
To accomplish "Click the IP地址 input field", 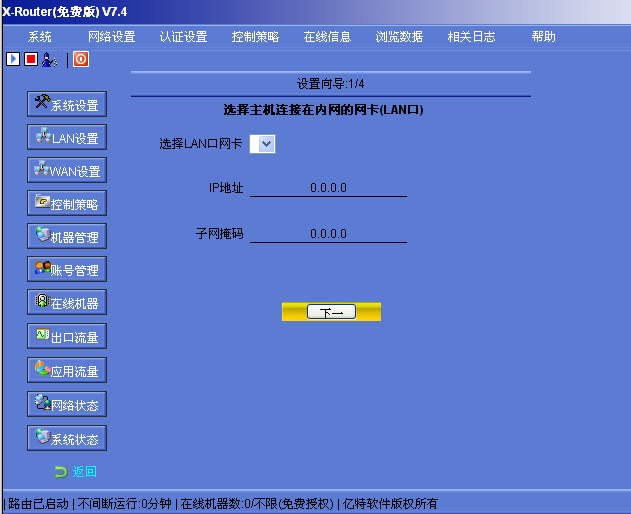I will (328, 188).
